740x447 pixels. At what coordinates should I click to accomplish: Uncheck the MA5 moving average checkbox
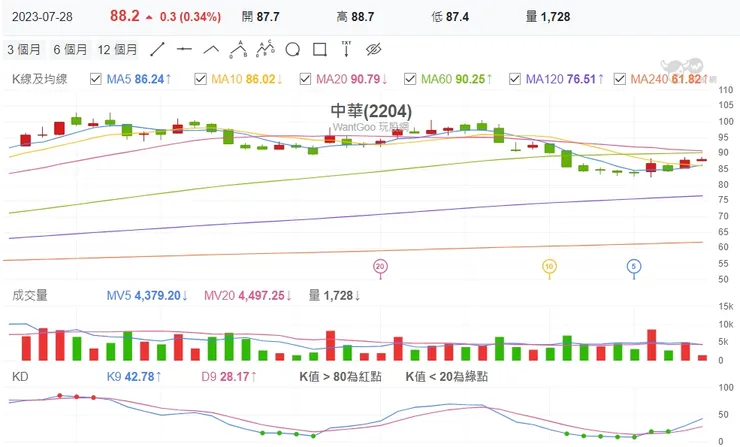click(96, 79)
